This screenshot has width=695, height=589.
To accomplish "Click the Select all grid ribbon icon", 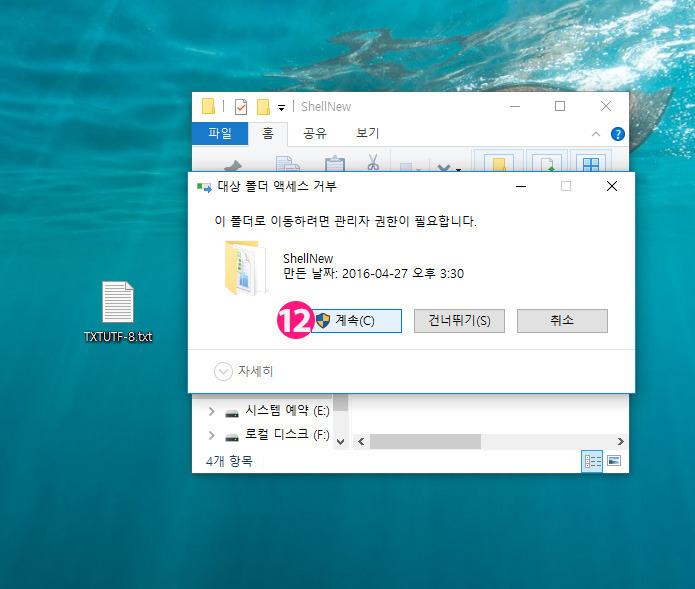I will click(591, 161).
